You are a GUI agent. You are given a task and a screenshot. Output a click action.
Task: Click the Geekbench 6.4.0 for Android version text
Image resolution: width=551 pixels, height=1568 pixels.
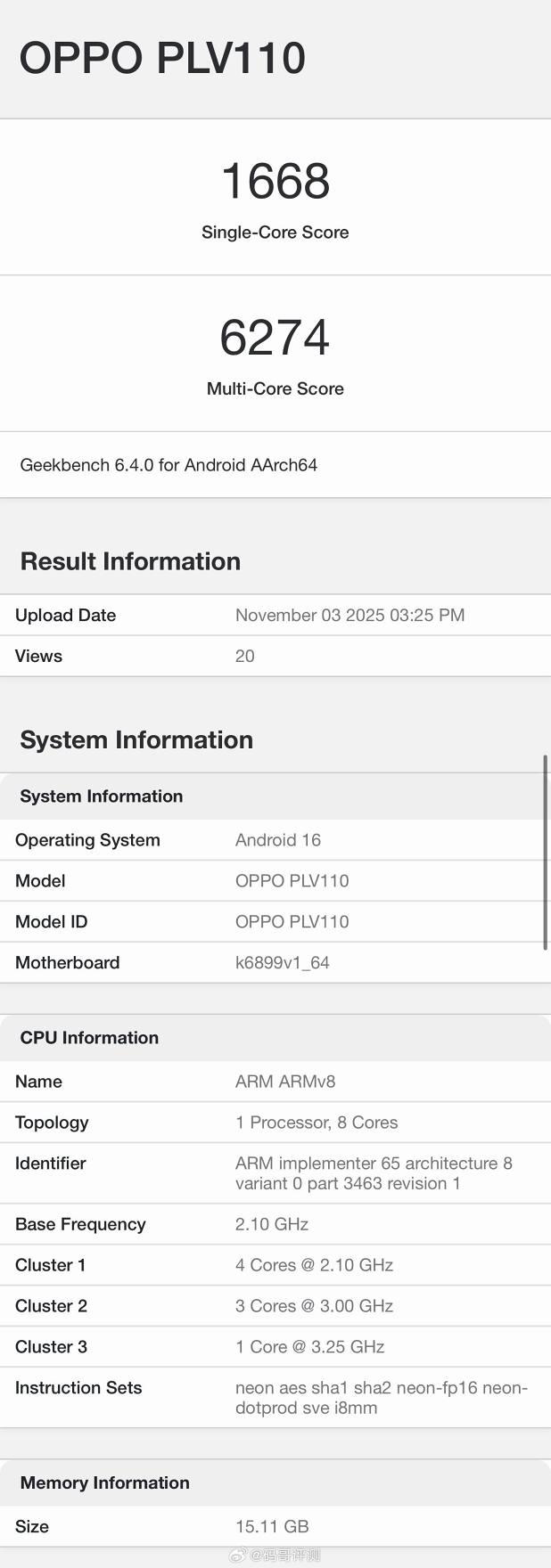169,465
